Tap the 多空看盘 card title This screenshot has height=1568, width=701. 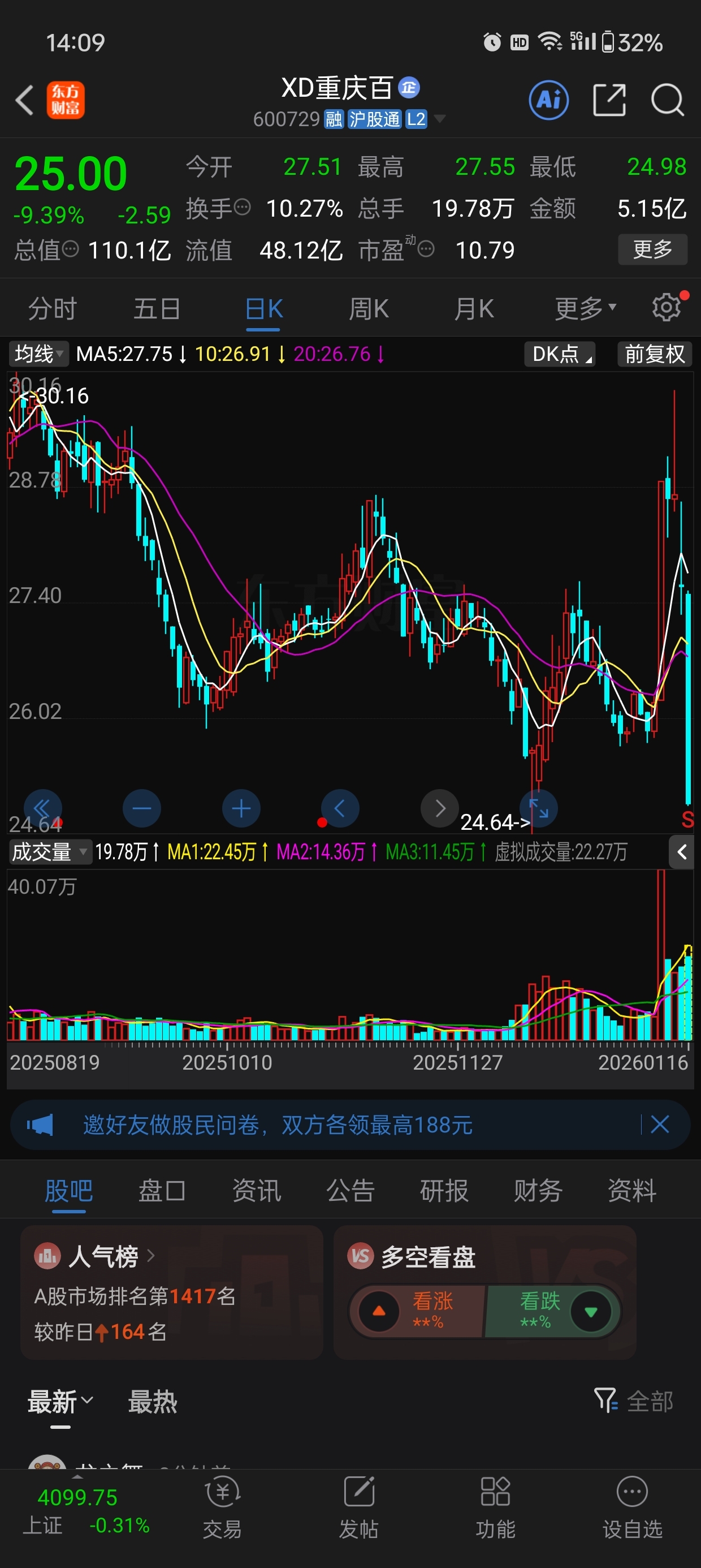(x=428, y=1256)
